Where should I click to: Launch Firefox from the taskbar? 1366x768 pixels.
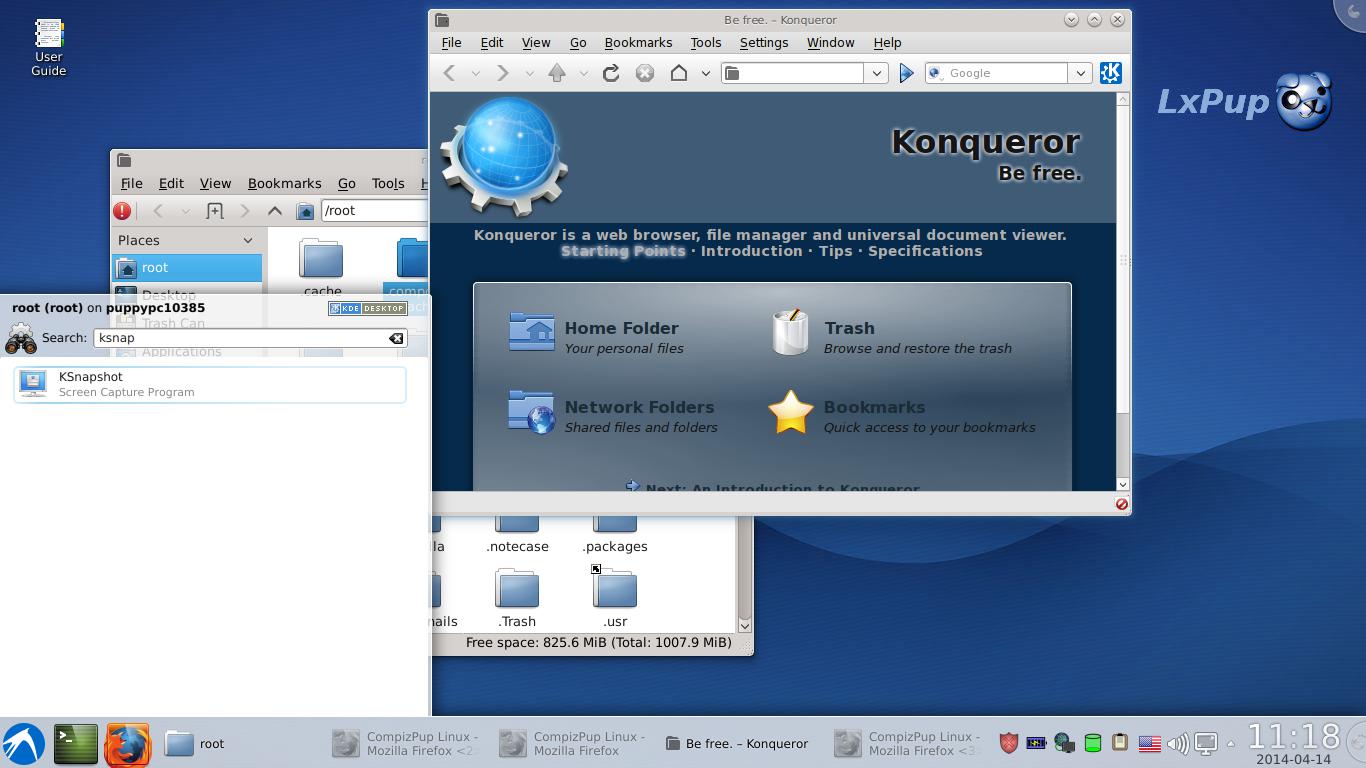click(x=128, y=744)
